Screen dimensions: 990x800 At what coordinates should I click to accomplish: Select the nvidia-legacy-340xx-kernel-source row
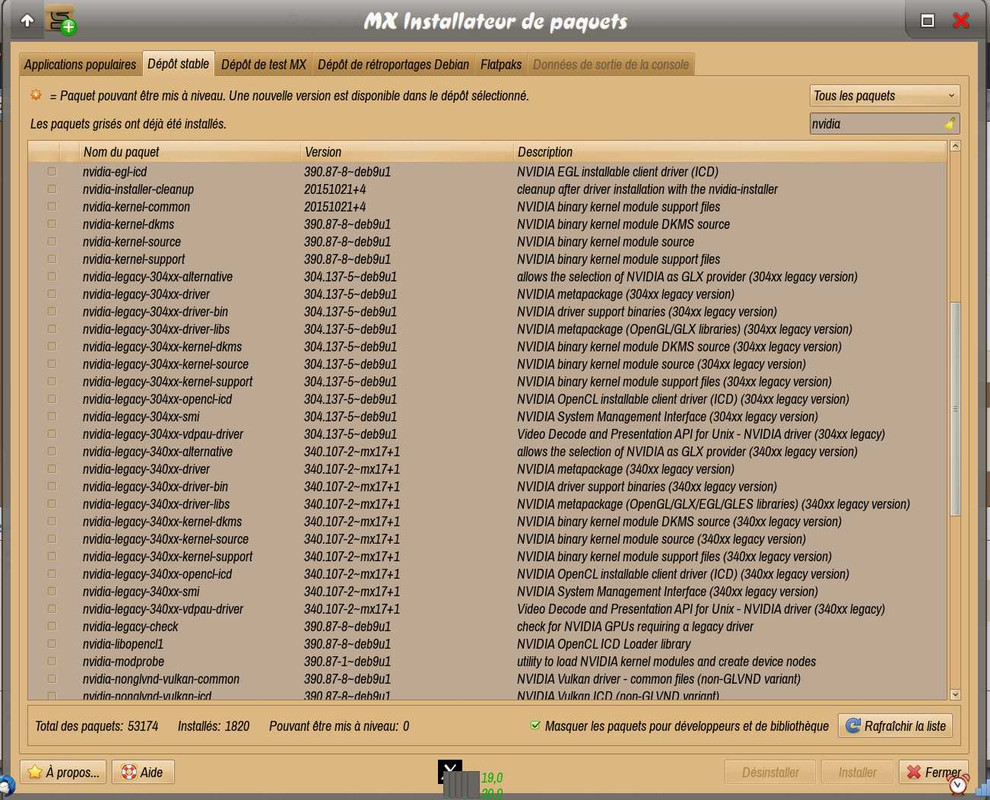click(x=487, y=539)
